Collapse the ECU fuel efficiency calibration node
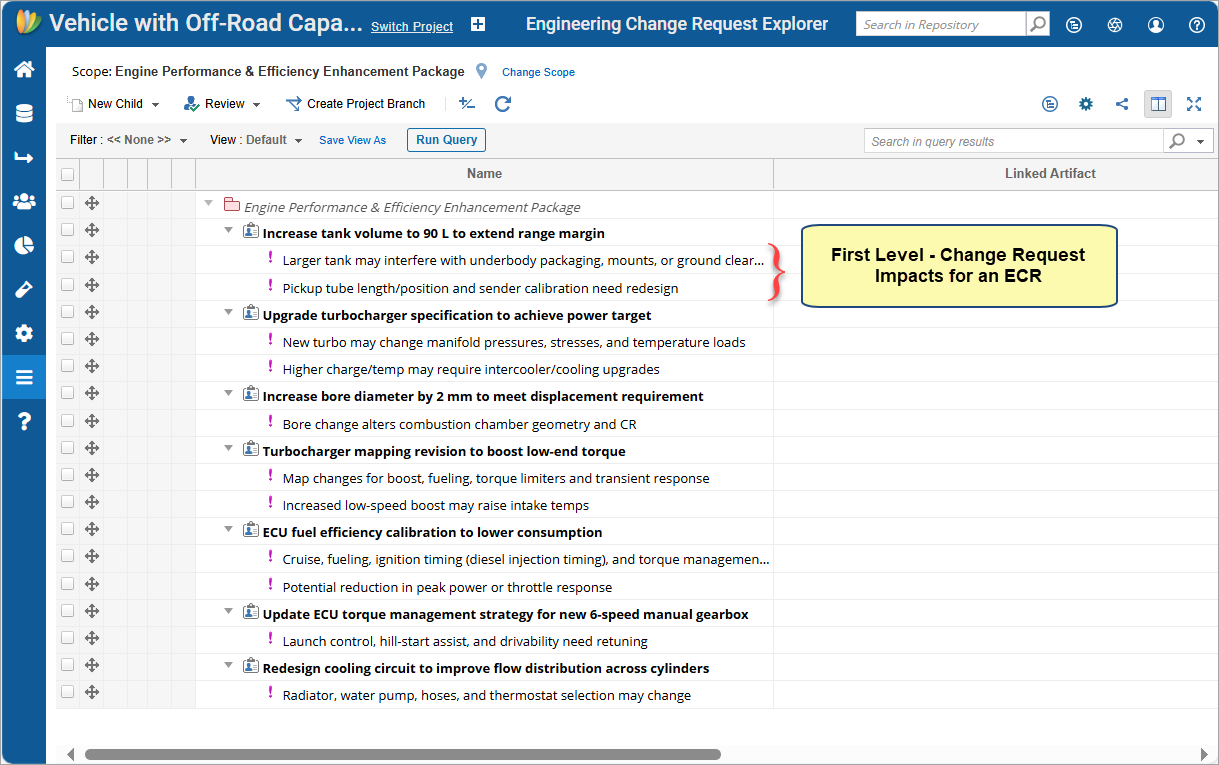 (x=228, y=530)
